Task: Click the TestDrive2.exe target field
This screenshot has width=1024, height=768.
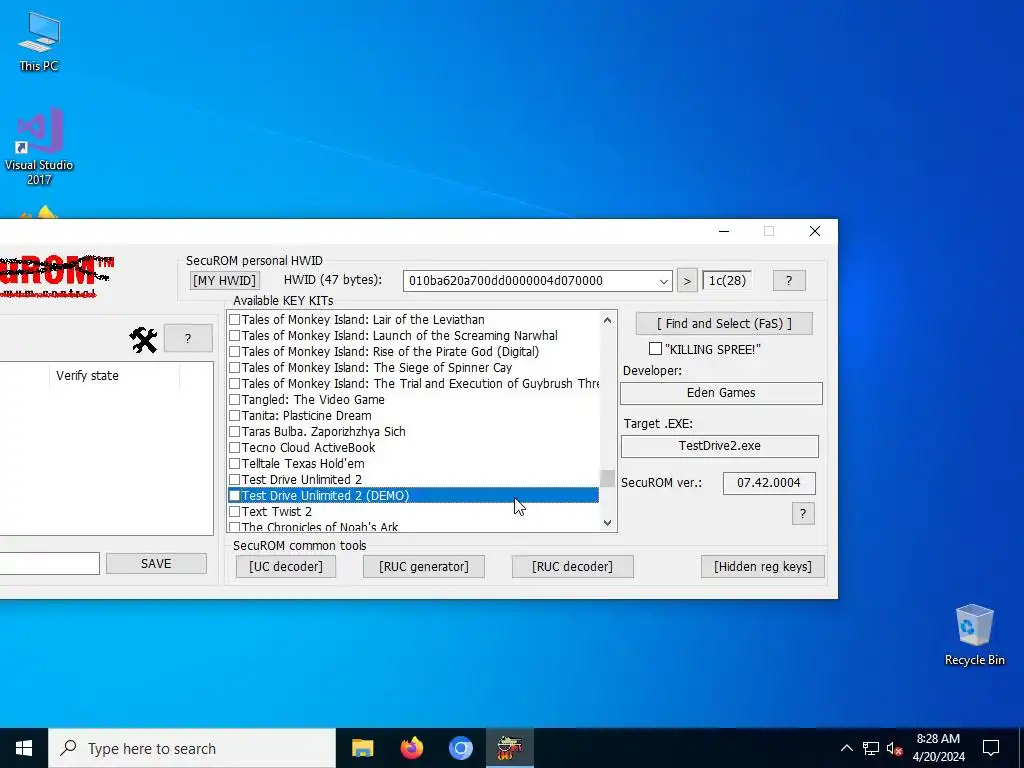Action: pyautogui.click(x=720, y=446)
